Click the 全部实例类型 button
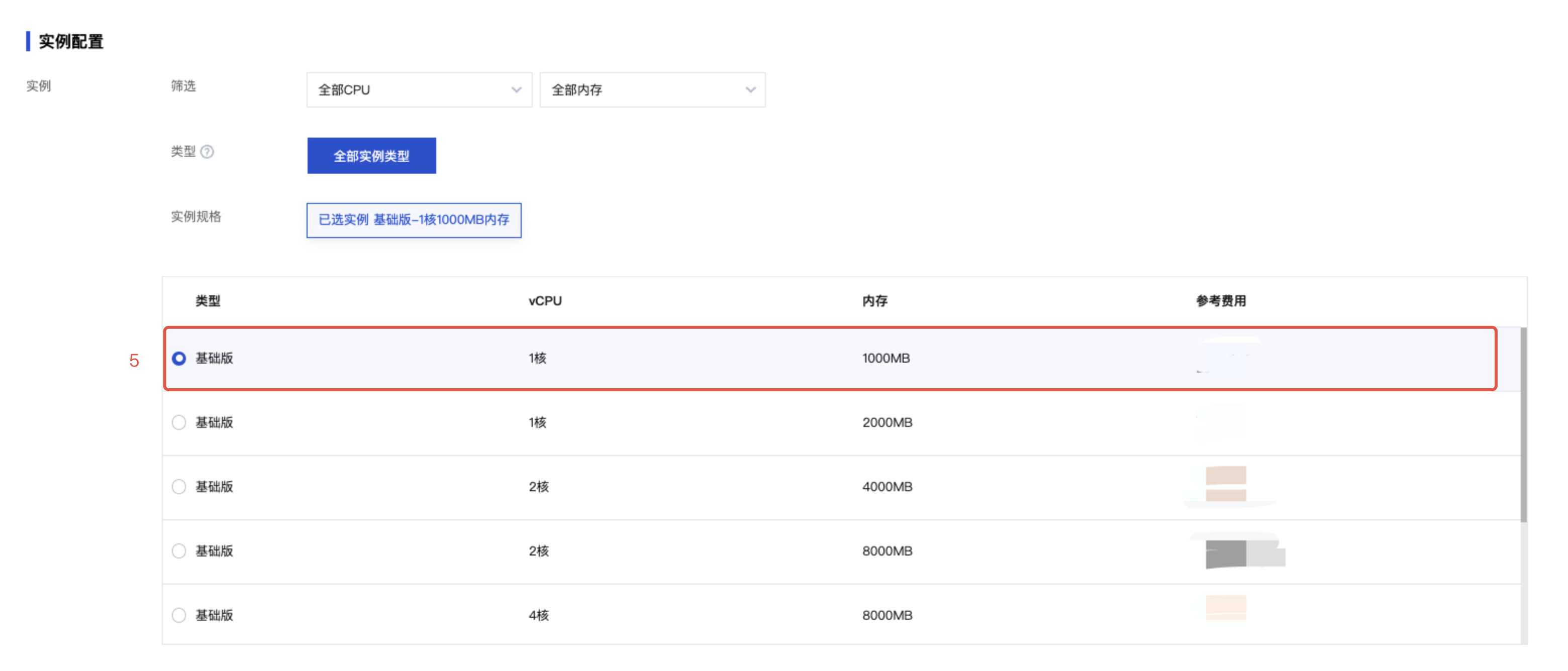1568x671 pixels. [x=371, y=156]
